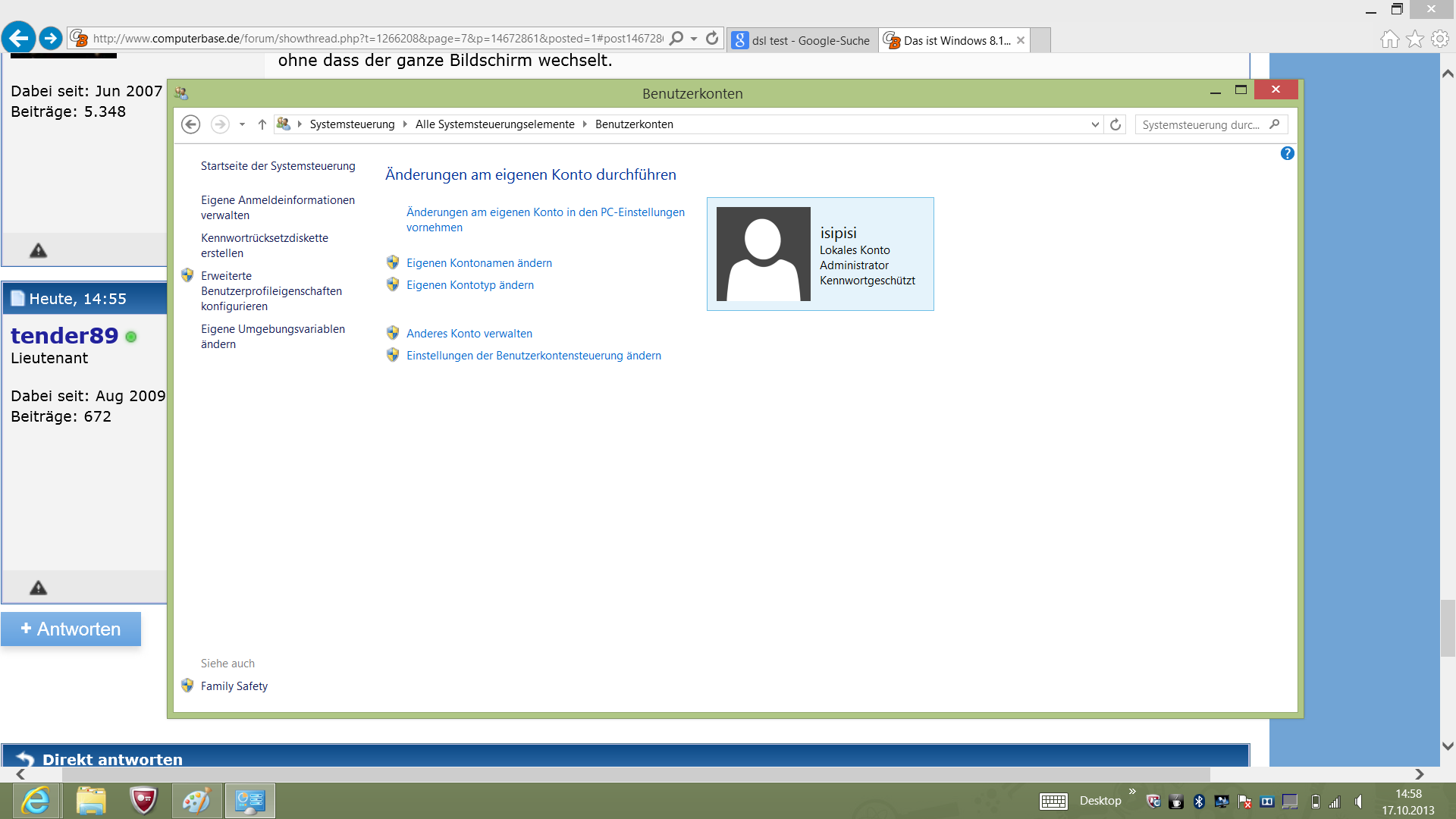The height and width of the screenshot is (819, 1456).
Task: Click the Antworten button
Action: [71, 629]
